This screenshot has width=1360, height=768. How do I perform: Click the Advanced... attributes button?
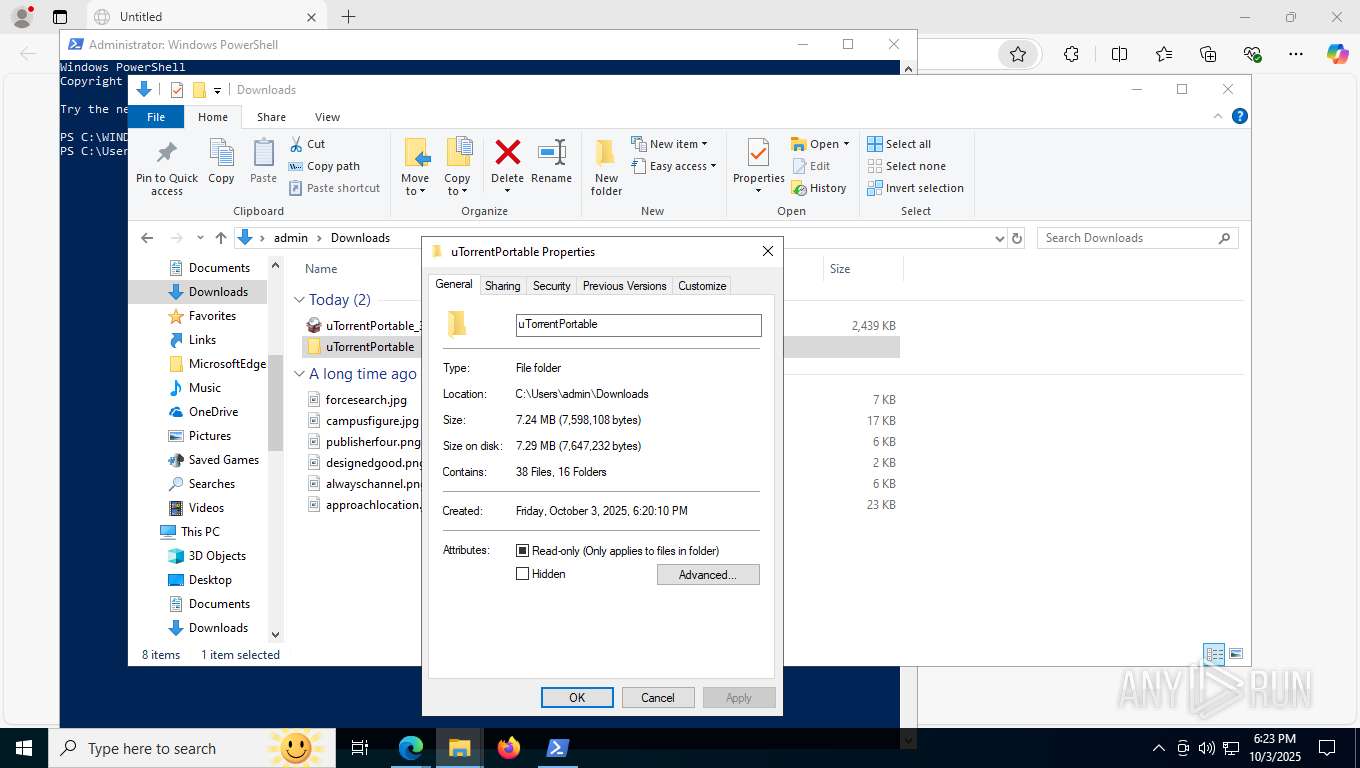click(708, 575)
